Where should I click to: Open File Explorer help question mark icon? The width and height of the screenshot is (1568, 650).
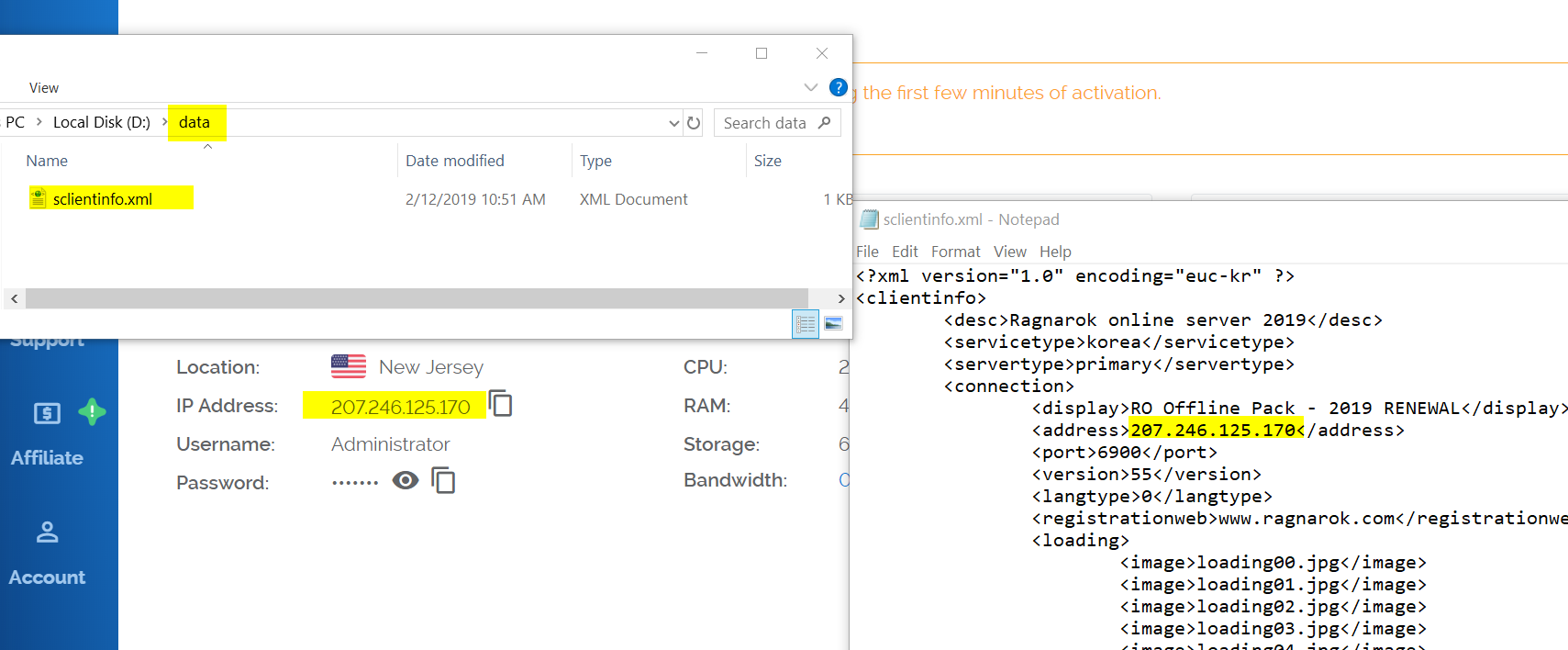[x=838, y=87]
